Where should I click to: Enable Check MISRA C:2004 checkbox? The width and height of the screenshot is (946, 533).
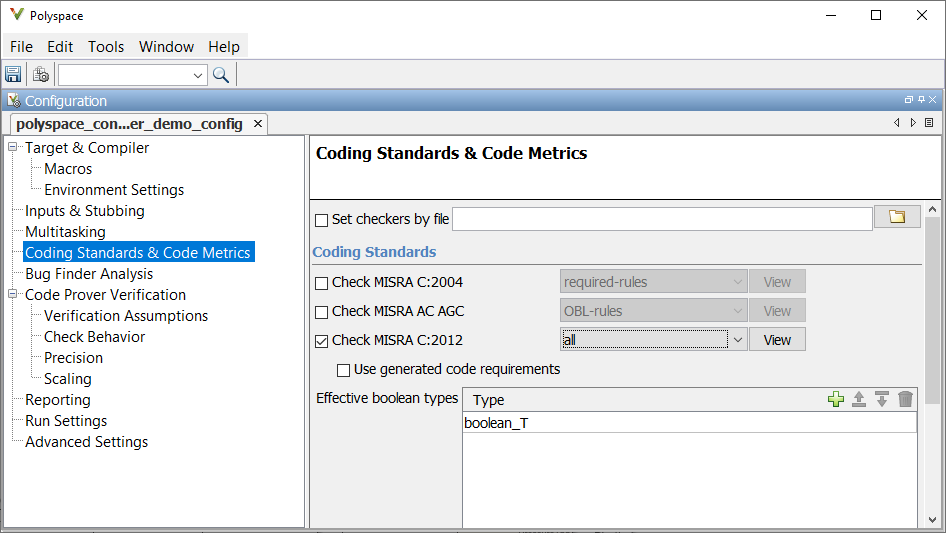(x=322, y=283)
